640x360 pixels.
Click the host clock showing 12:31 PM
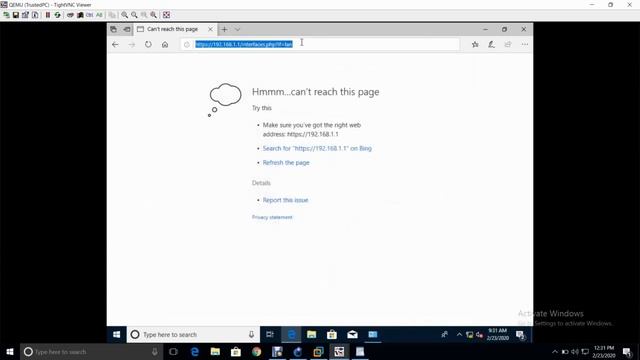point(604,352)
